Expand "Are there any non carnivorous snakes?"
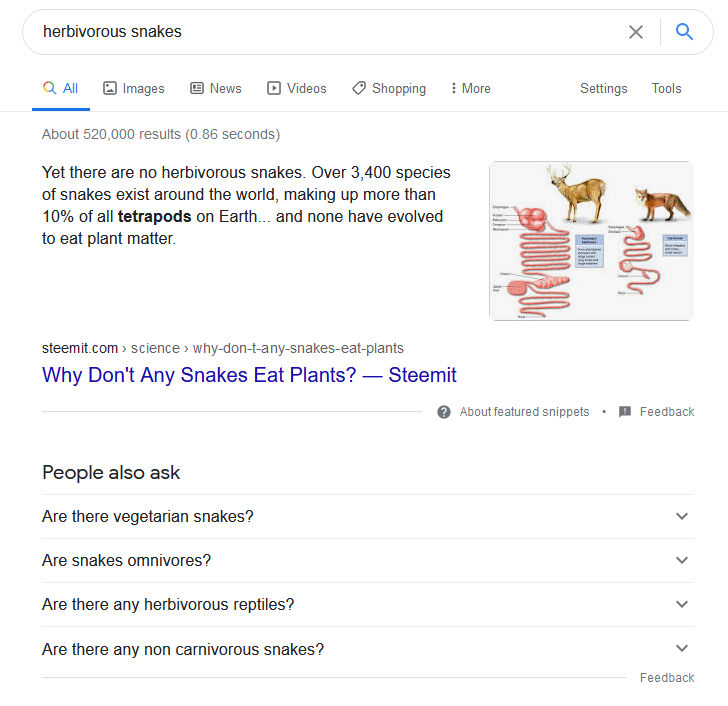 pyautogui.click(x=682, y=649)
